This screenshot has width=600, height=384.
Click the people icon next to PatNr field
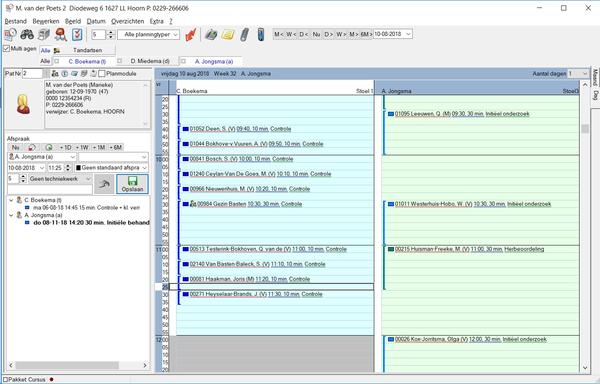point(55,73)
